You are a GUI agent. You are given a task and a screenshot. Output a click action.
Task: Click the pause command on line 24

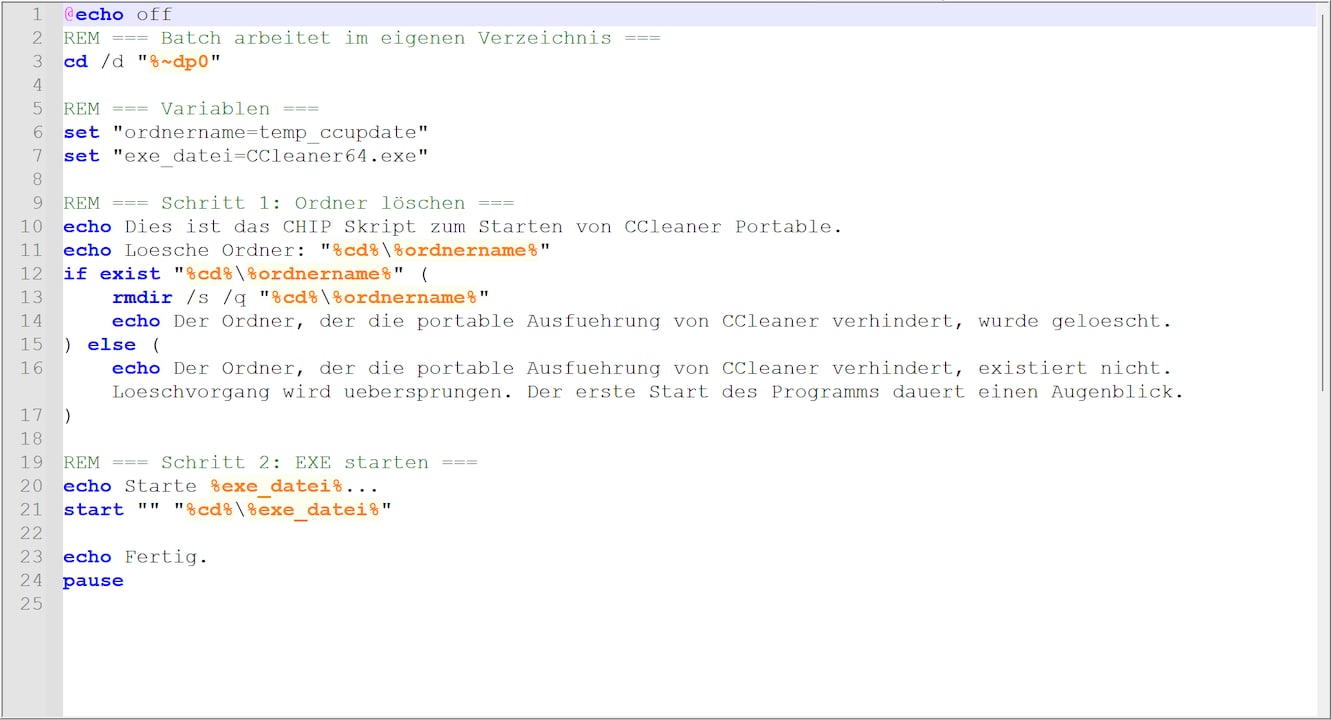click(x=92, y=580)
